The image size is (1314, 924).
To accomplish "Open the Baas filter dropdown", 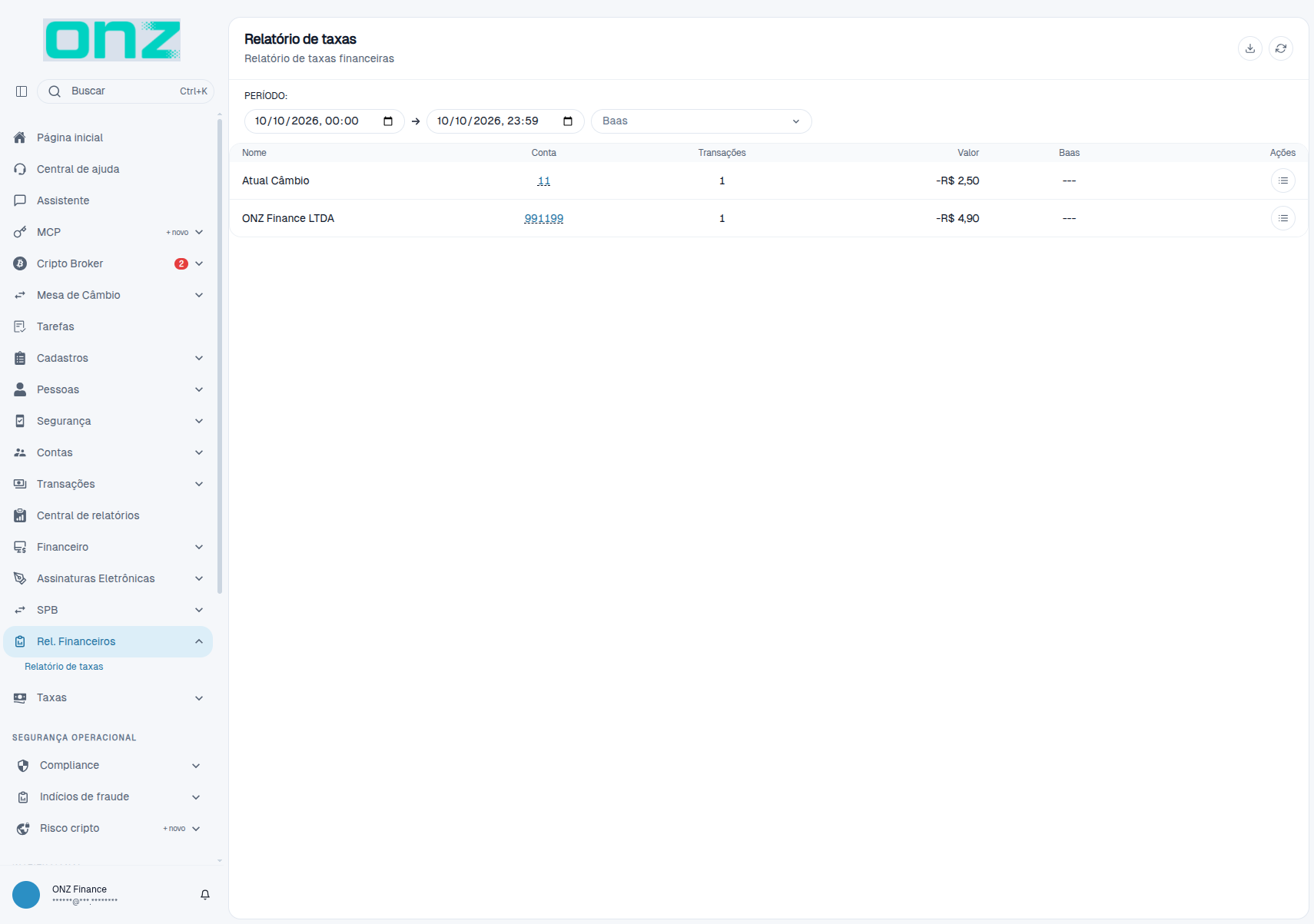I will point(702,121).
